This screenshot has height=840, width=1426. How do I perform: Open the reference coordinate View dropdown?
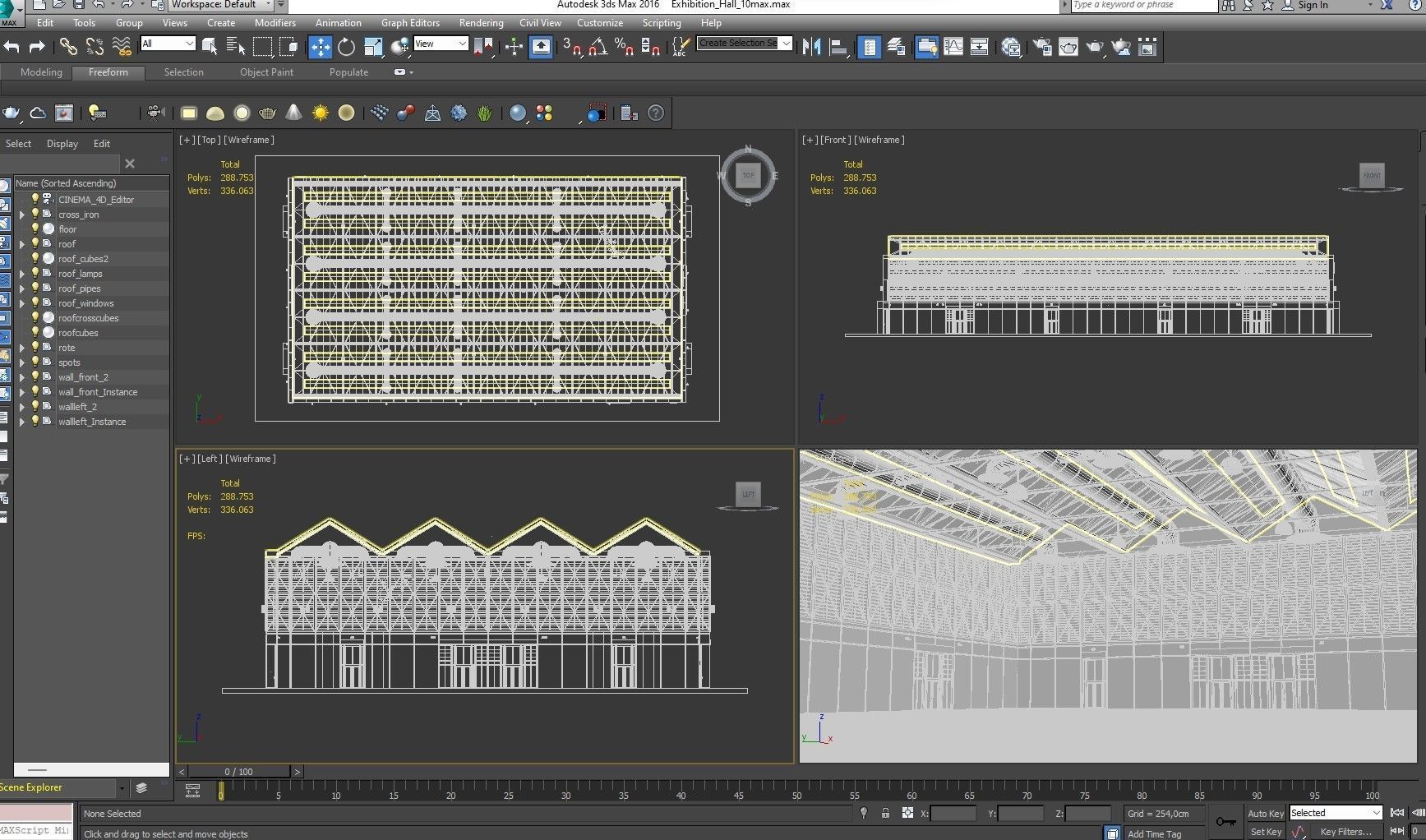[441, 44]
